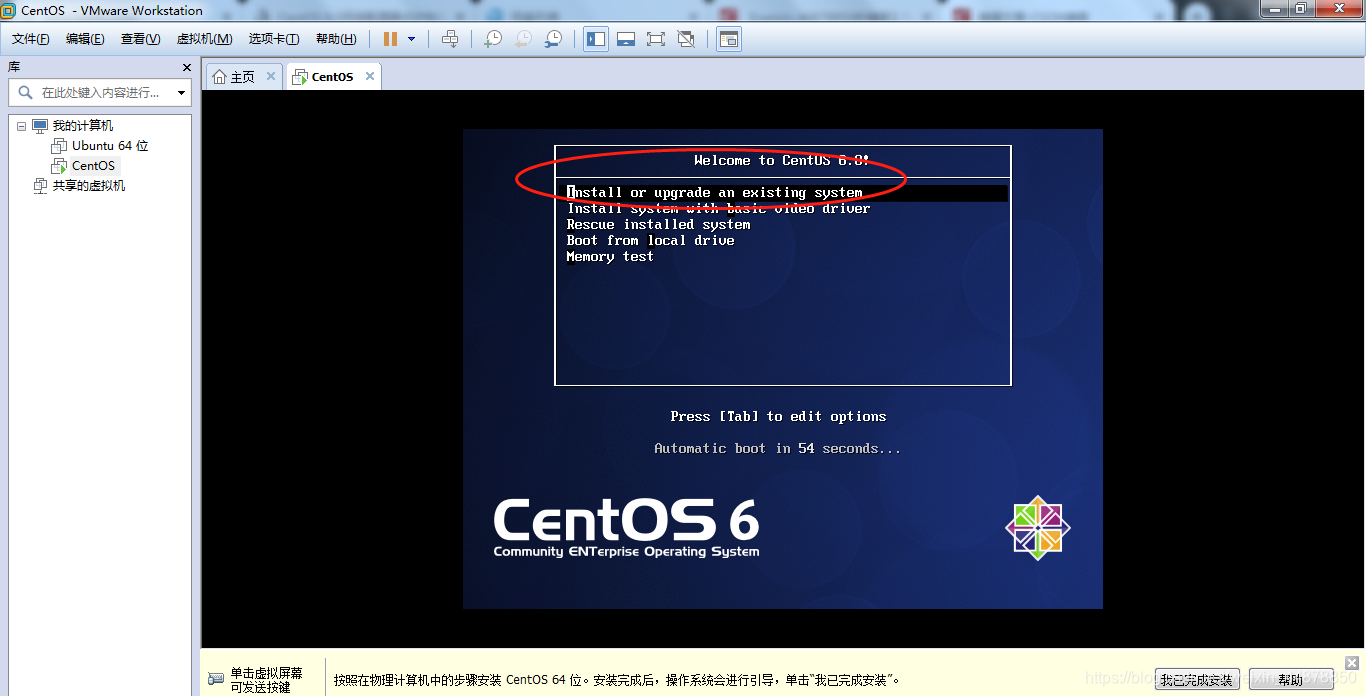Click the CentOS logo emblem in VM screen
Screen dimensions: 1366x696
tap(1038, 527)
